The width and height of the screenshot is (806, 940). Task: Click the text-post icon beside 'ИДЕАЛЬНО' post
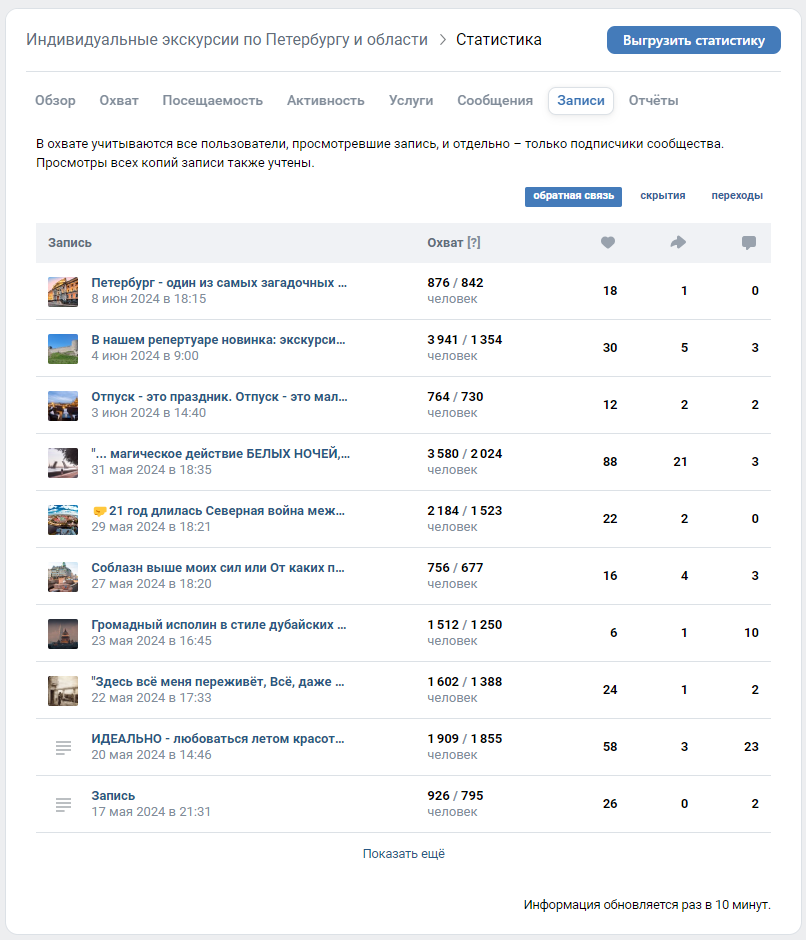(x=63, y=747)
